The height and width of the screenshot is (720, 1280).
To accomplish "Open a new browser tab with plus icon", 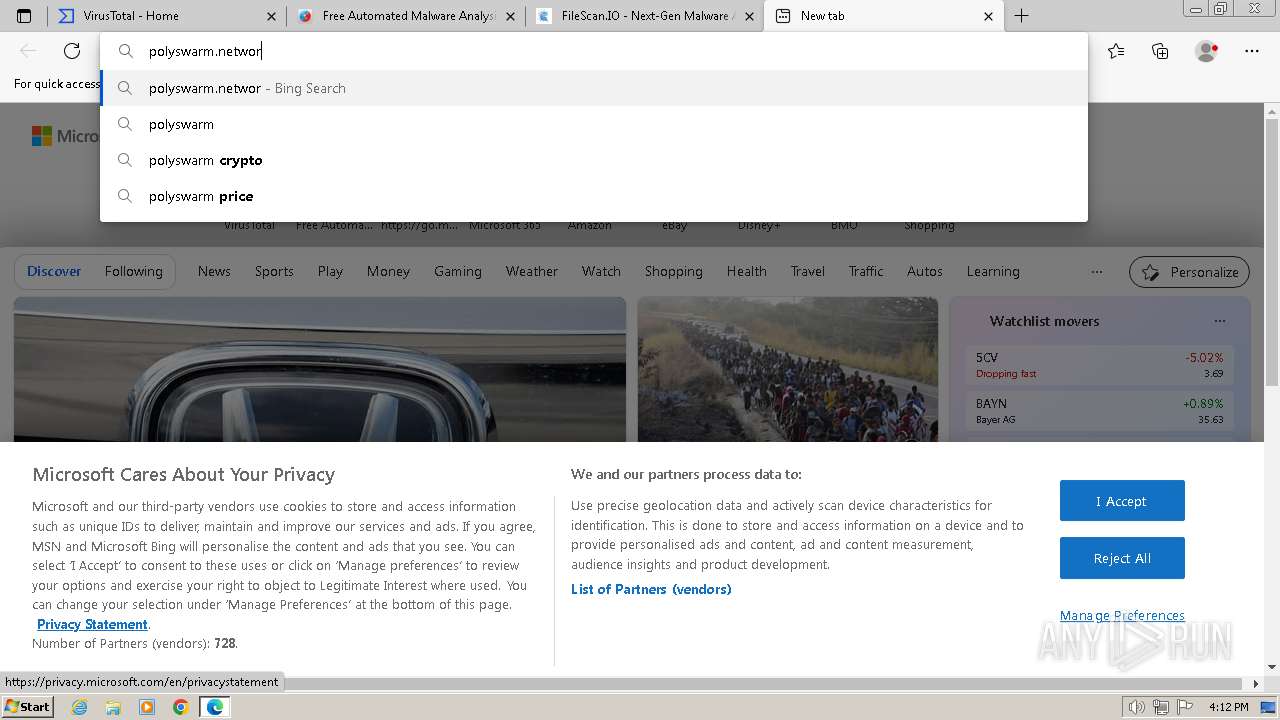I will tap(1021, 16).
